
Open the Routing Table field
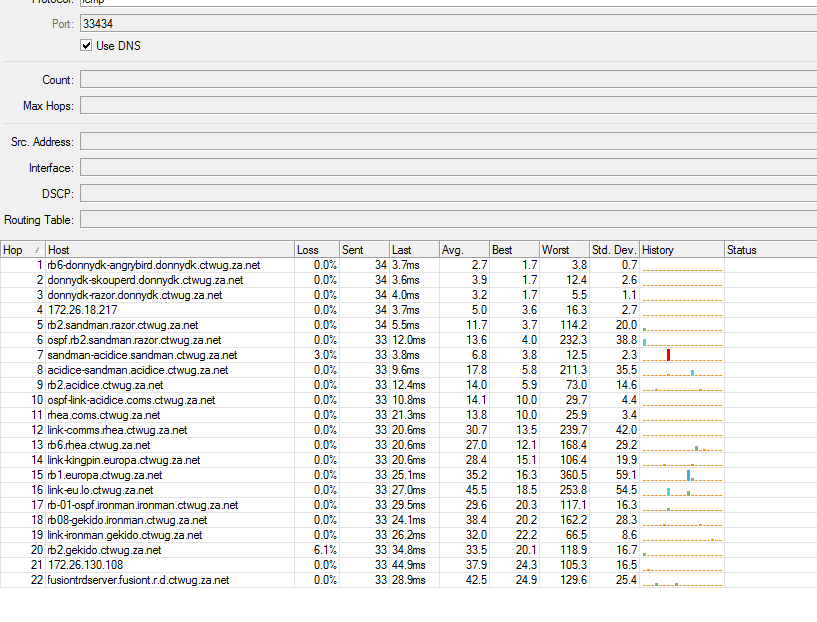[x=448, y=220]
